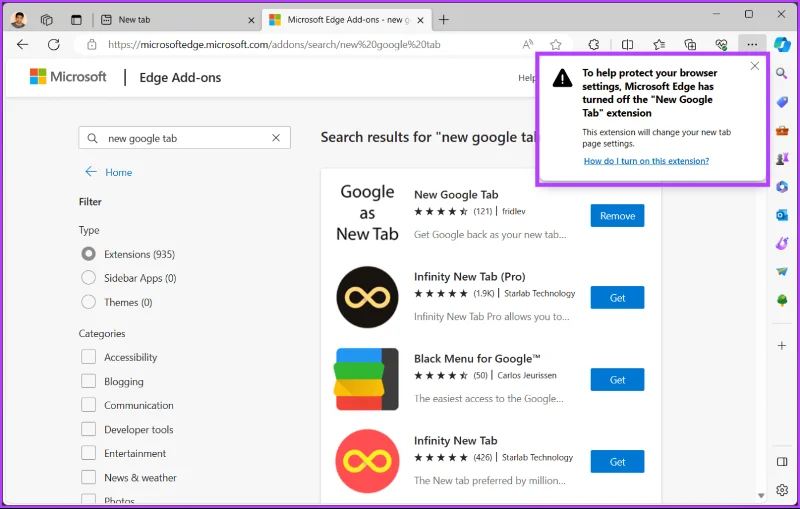800x509 pixels.
Task: Check the Communication category
Action: coord(88,405)
